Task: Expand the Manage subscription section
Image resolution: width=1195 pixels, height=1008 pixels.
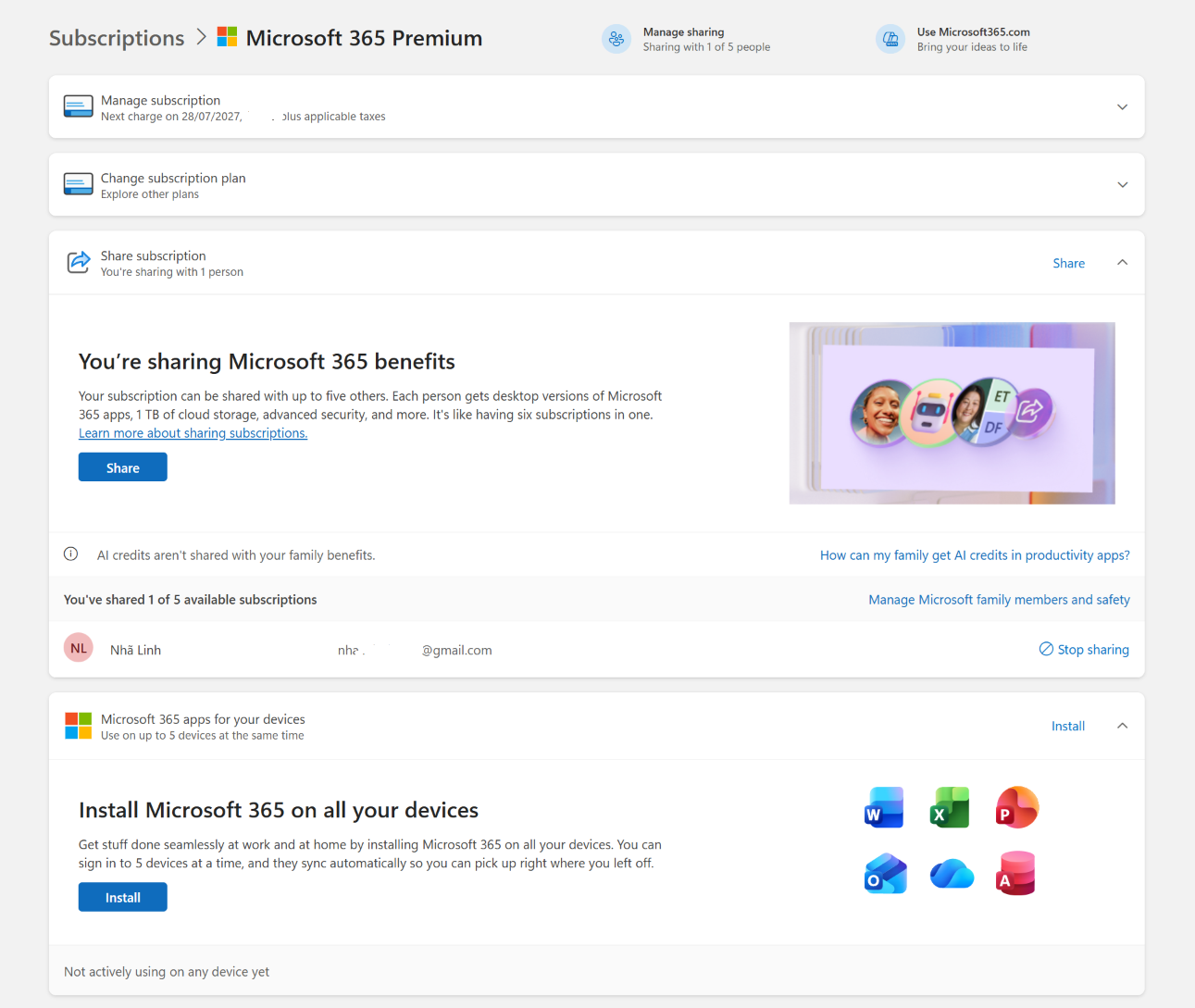Action: coord(1122,106)
